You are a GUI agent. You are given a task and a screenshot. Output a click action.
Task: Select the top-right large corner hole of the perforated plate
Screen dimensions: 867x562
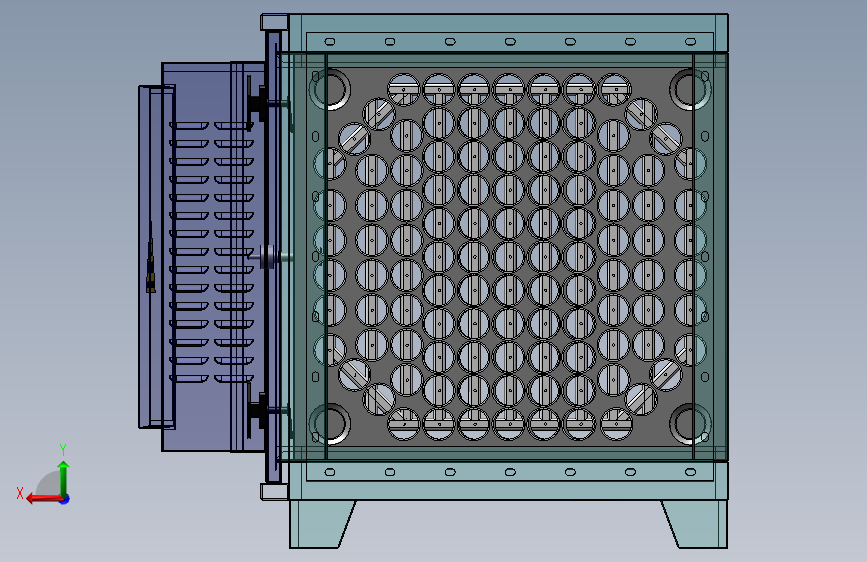pos(690,89)
